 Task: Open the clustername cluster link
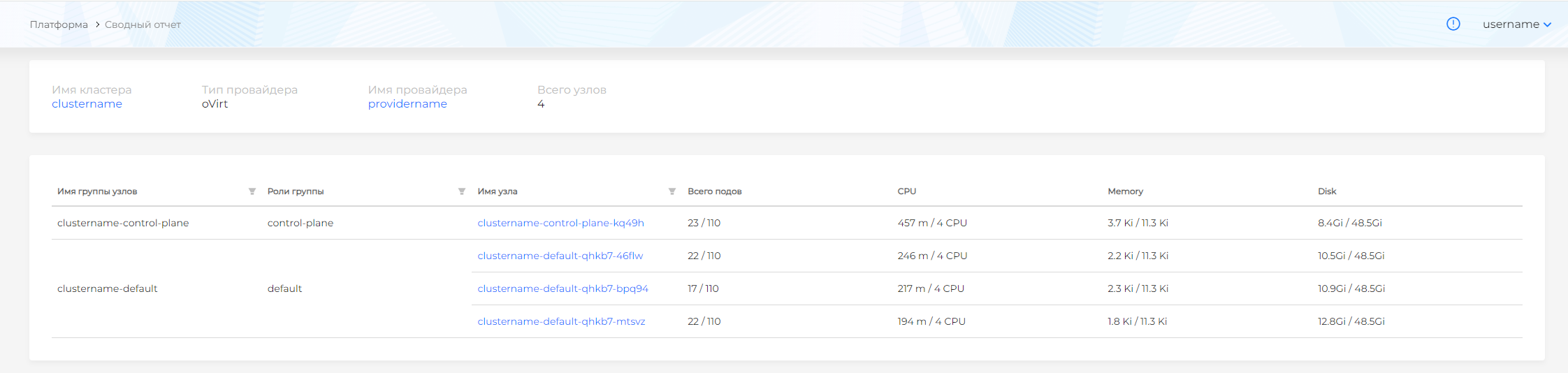point(87,104)
